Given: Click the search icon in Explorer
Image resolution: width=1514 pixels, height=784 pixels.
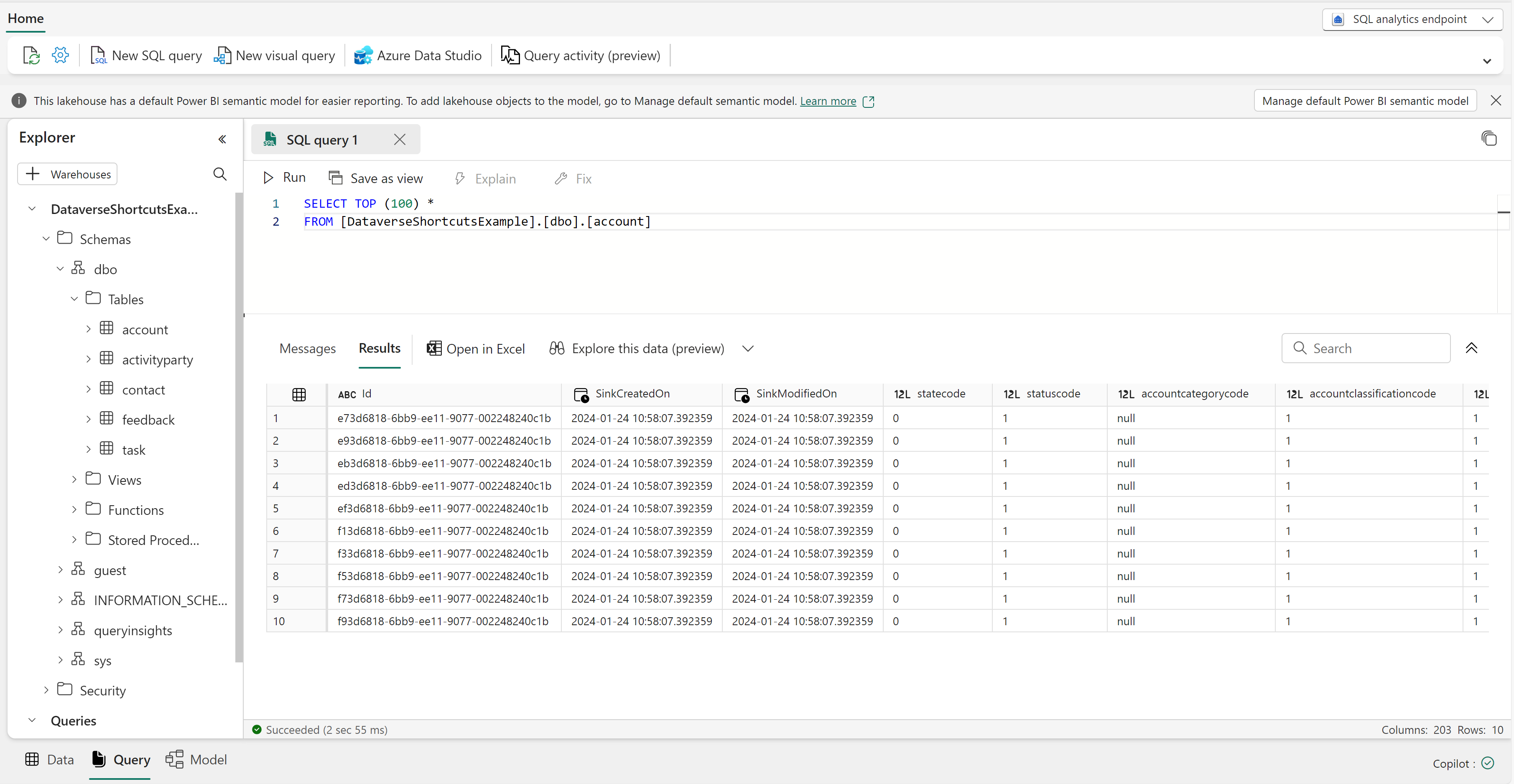Looking at the screenshot, I should tap(220, 174).
